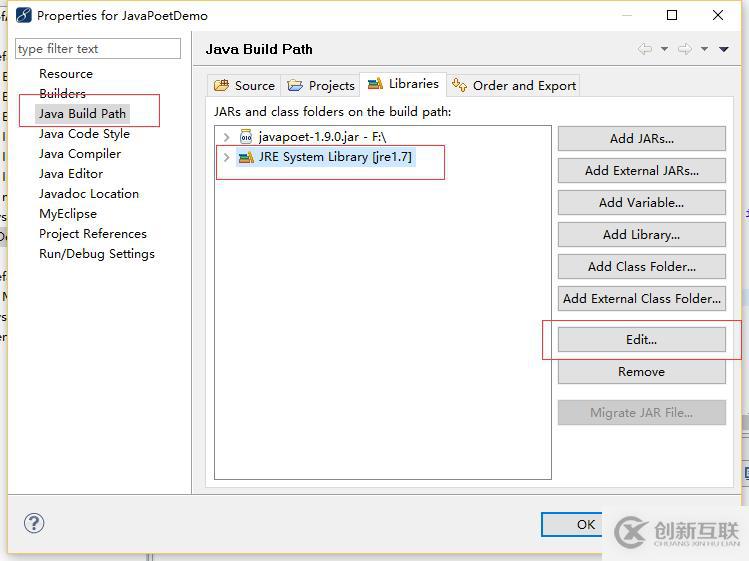The image size is (749, 561).
Task: Switch to the Source tab
Action: coord(244,86)
